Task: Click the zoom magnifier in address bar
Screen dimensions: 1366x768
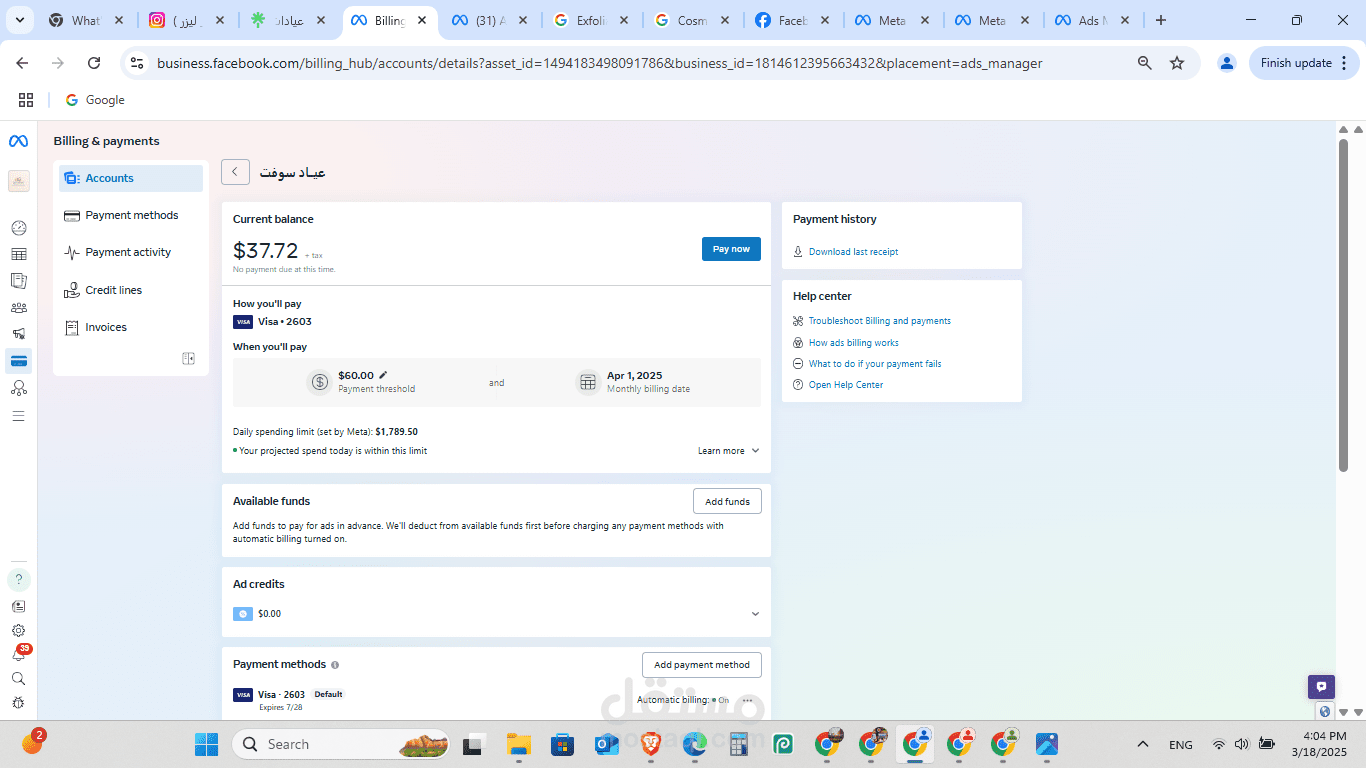Action: click(1145, 63)
